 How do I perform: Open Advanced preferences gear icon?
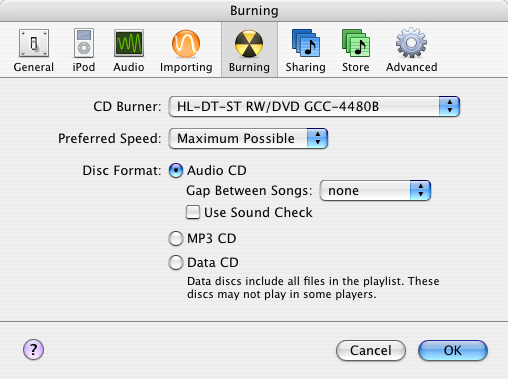(411, 43)
